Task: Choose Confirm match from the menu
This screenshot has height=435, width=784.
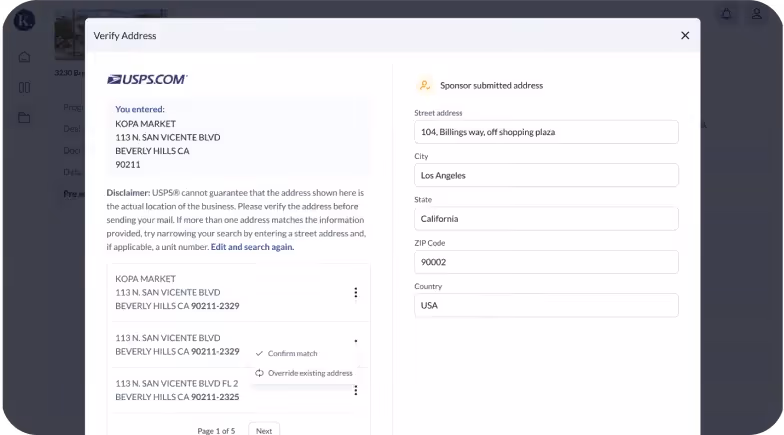Action: (286, 354)
